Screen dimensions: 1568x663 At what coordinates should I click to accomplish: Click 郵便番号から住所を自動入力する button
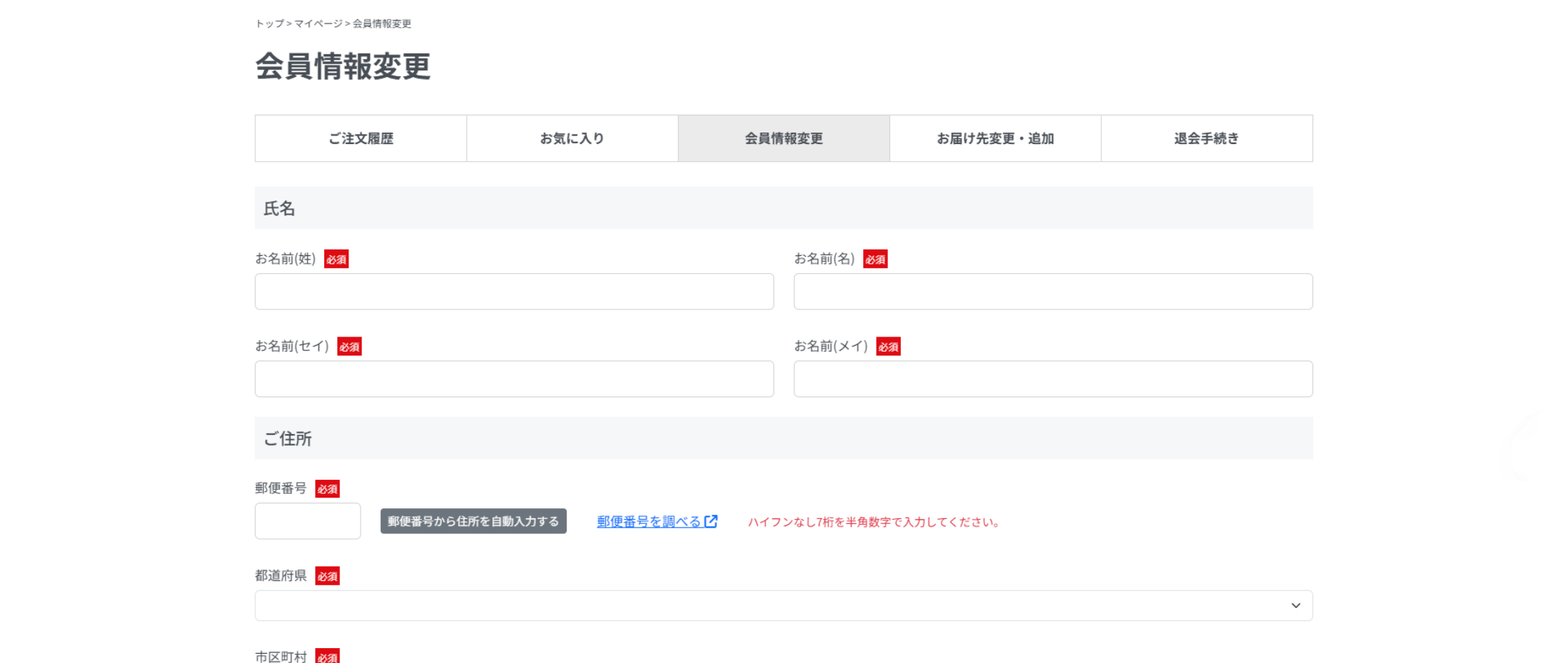click(x=473, y=521)
